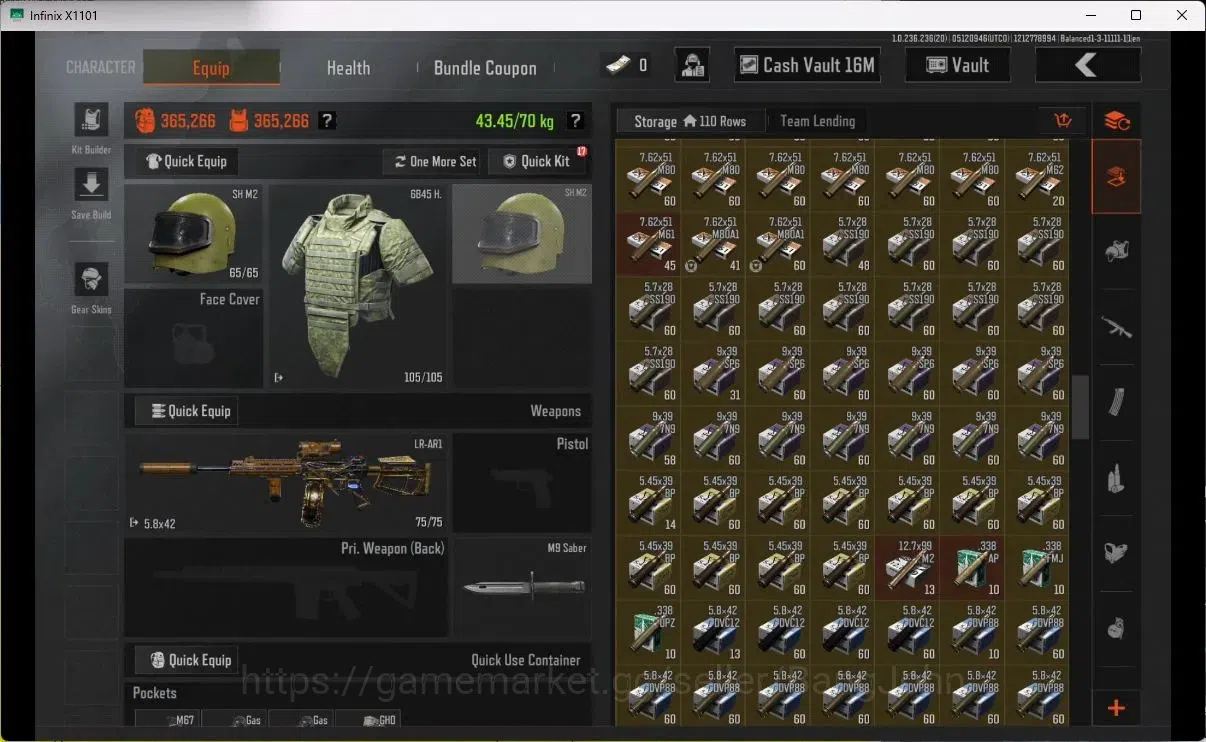Select the highlighted SH M2 helmet preview
Screen dimensions: 1206x742
click(521, 233)
